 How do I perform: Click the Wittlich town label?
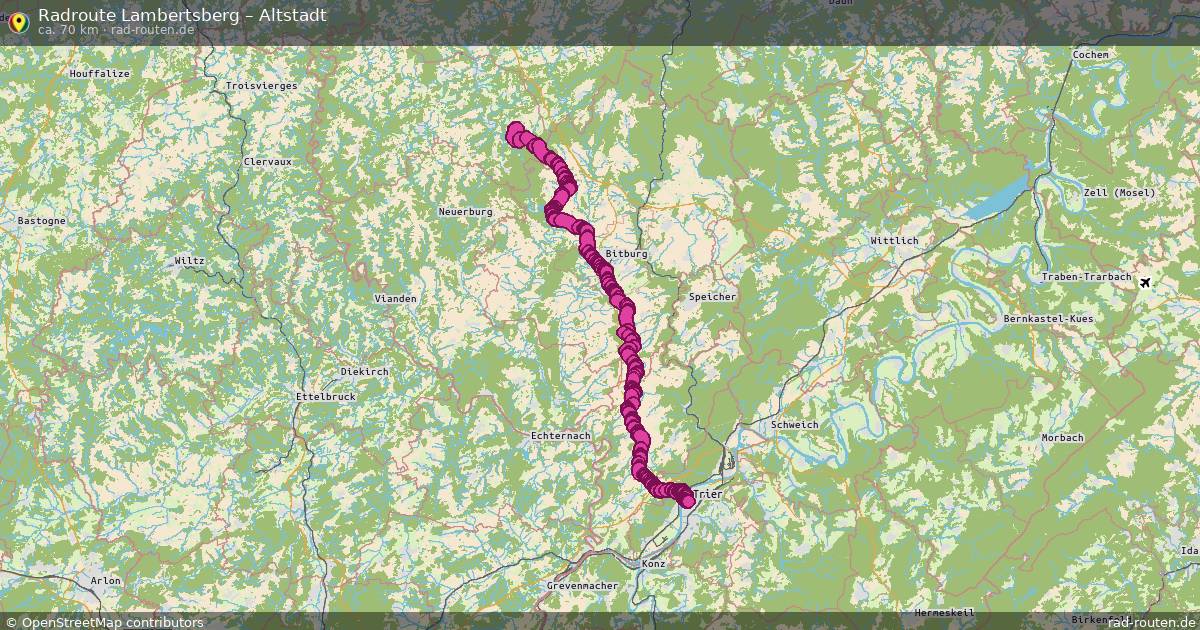tap(894, 241)
